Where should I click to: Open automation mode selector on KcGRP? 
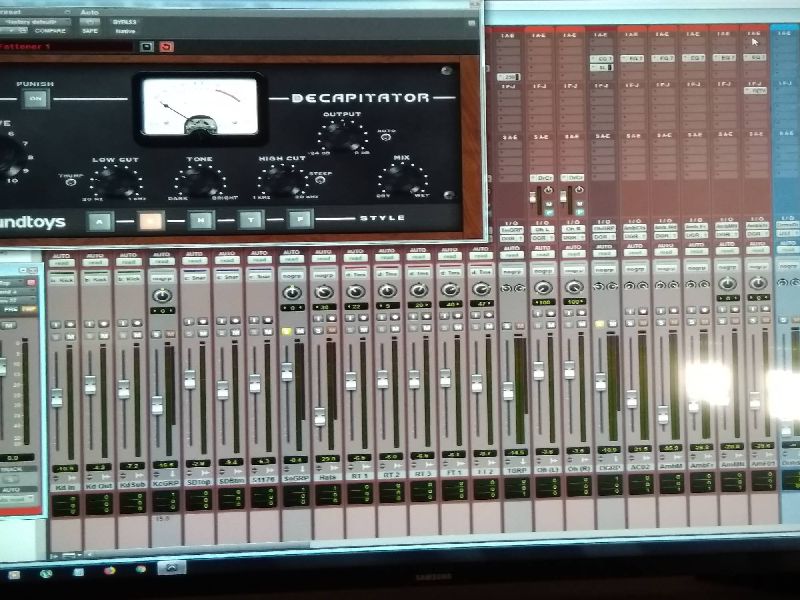(162, 262)
